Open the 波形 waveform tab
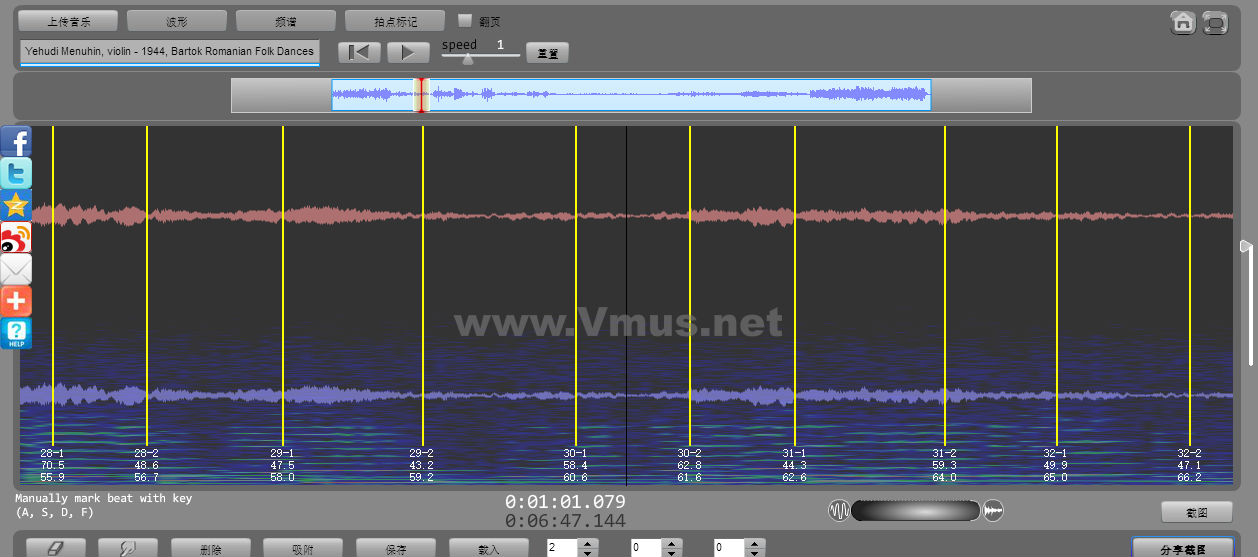The width and height of the screenshot is (1258, 557). [x=177, y=21]
